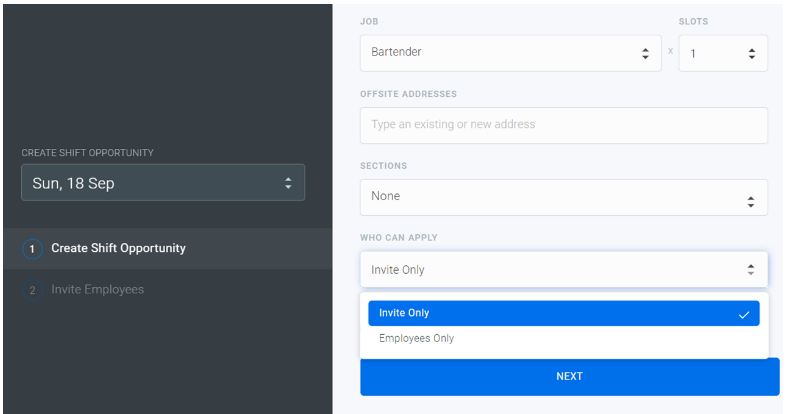Select Employees Only from the list
The image size is (793, 414).
(417, 339)
